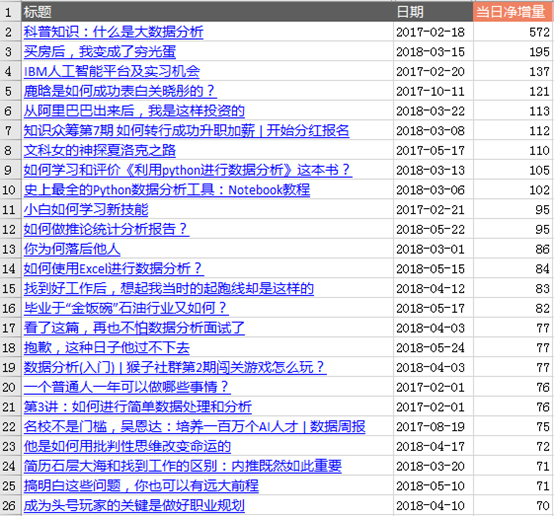Click value cell 86
554x516 pixels.
(513, 249)
